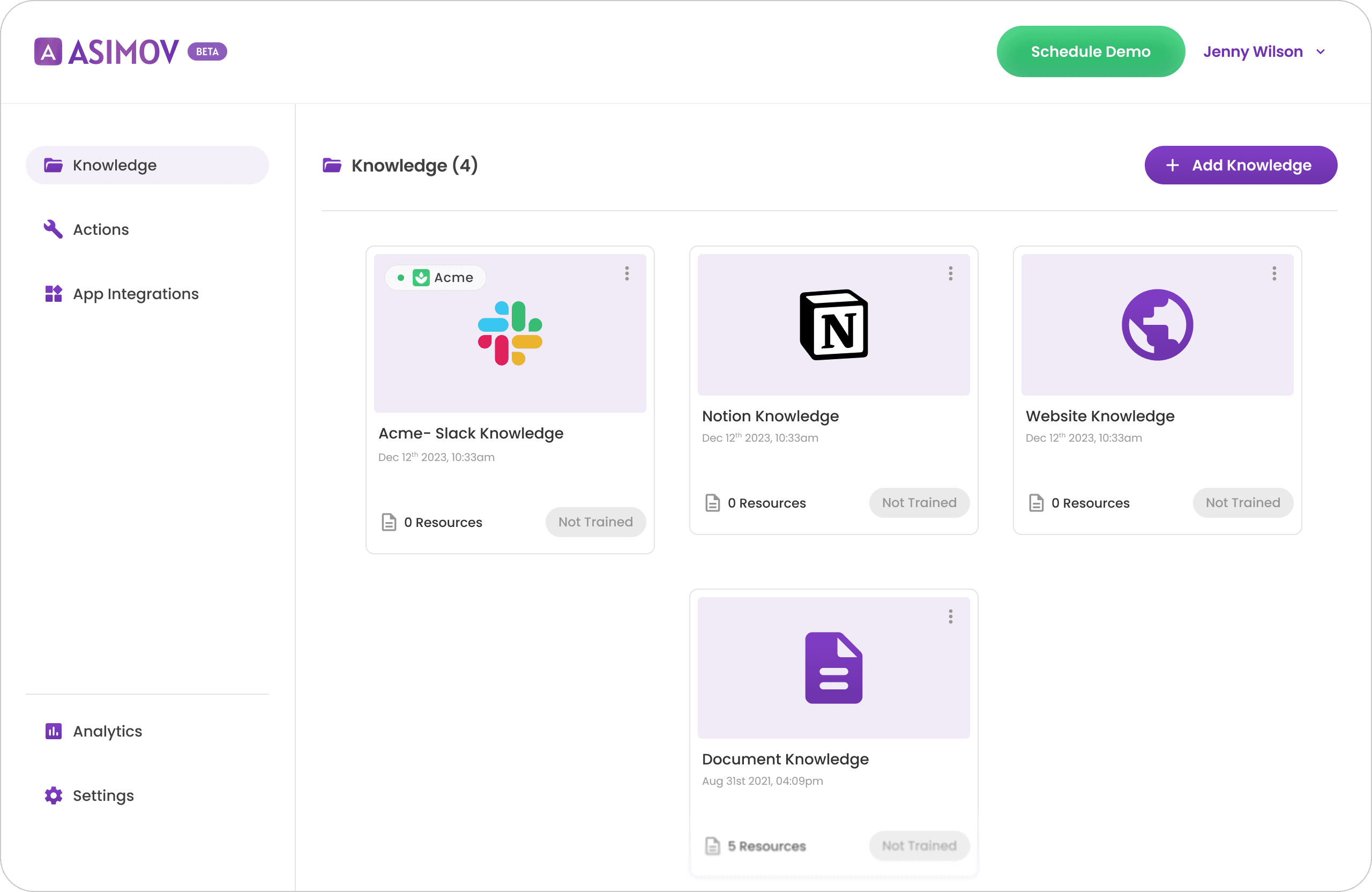Open Analytics from the sidebar
The height and width of the screenshot is (892, 1372).
tap(107, 731)
